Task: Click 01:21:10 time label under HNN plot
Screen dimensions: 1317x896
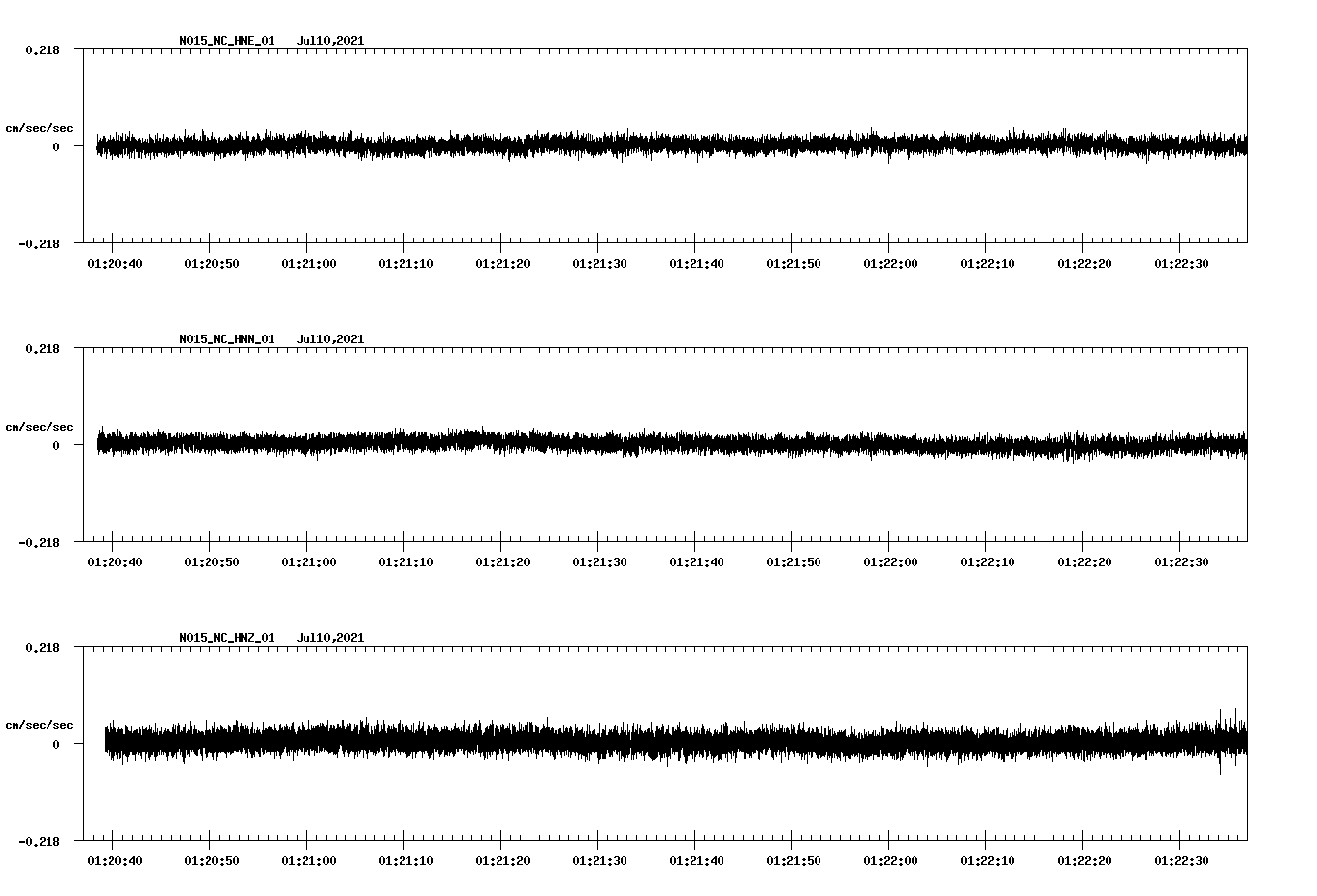Action: [x=405, y=562]
